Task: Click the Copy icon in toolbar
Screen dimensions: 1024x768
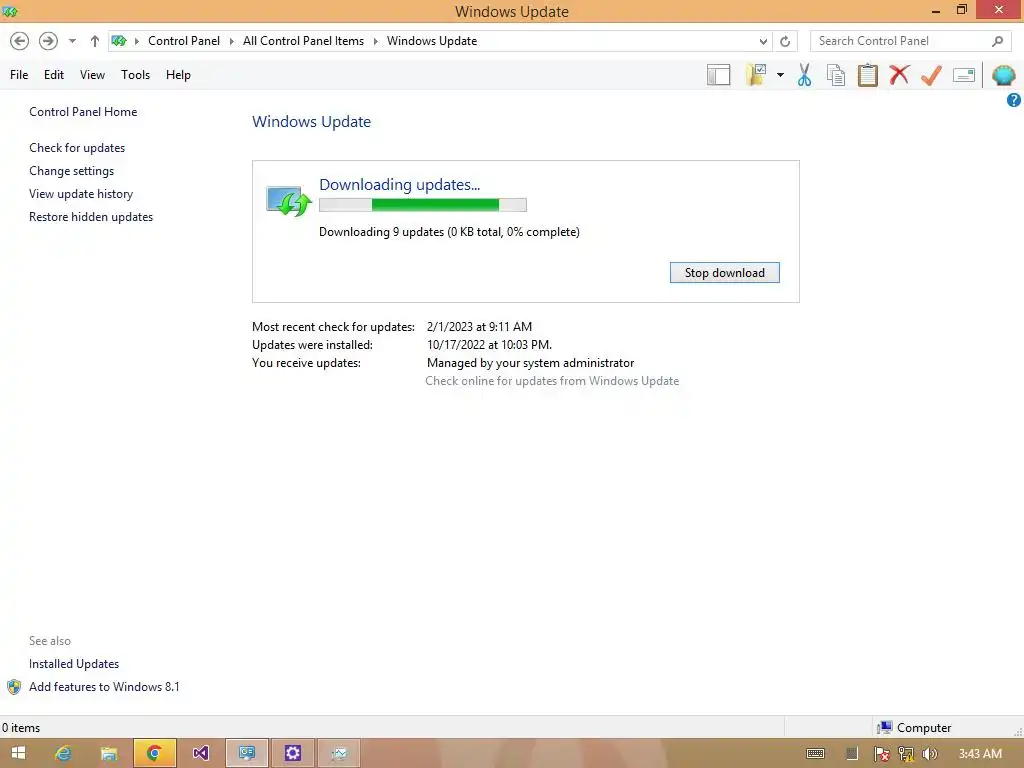Action: click(836, 75)
